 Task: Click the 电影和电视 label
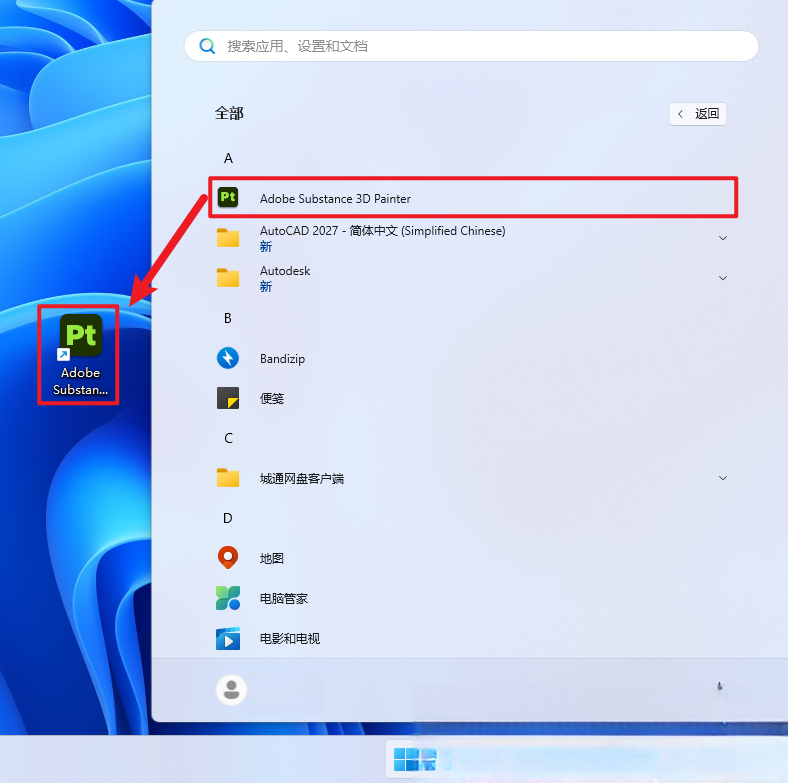(x=289, y=638)
